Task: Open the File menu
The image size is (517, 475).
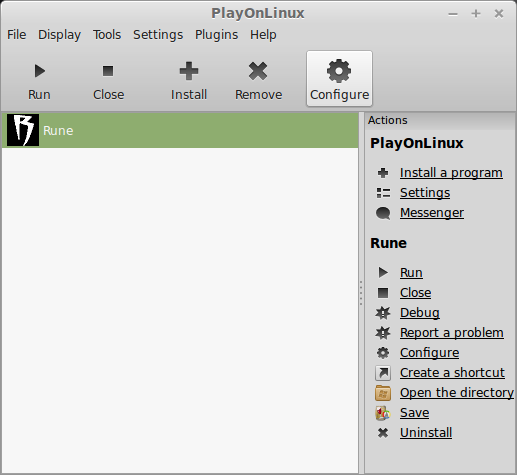Action: click(17, 35)
